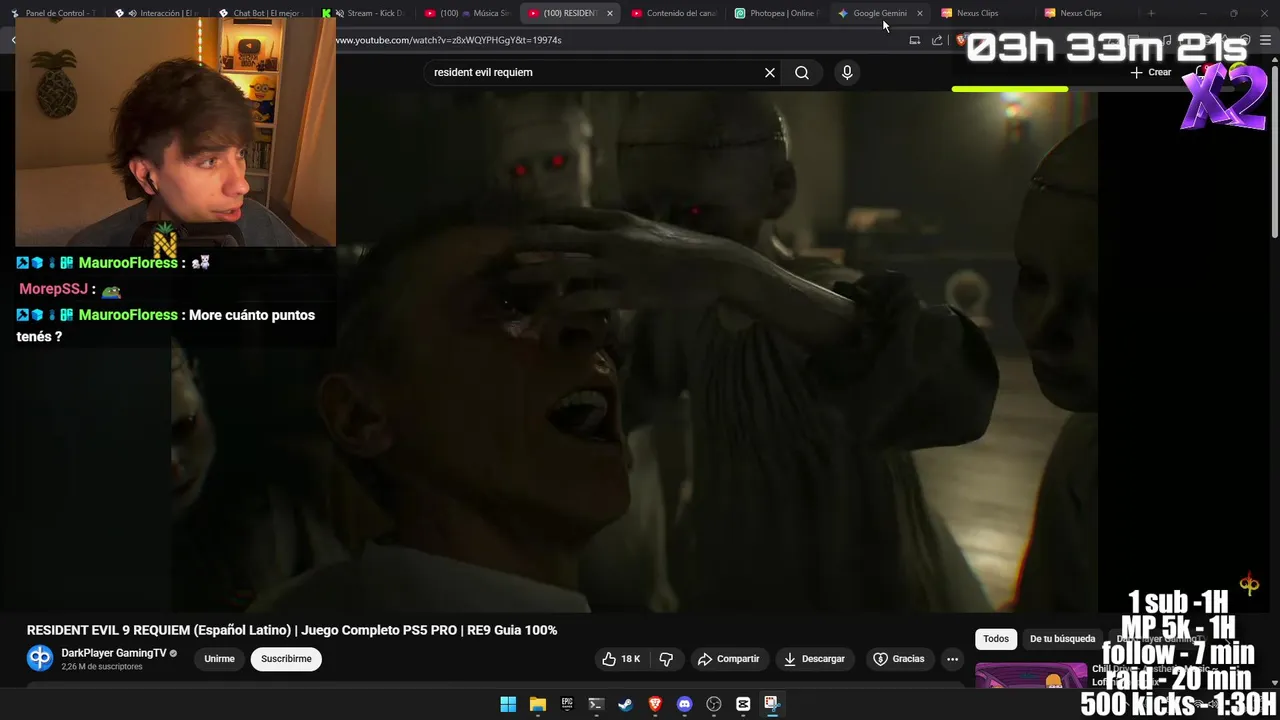
Task: Switch to the Panel de Control tab
Action: (x=54, y=13)
